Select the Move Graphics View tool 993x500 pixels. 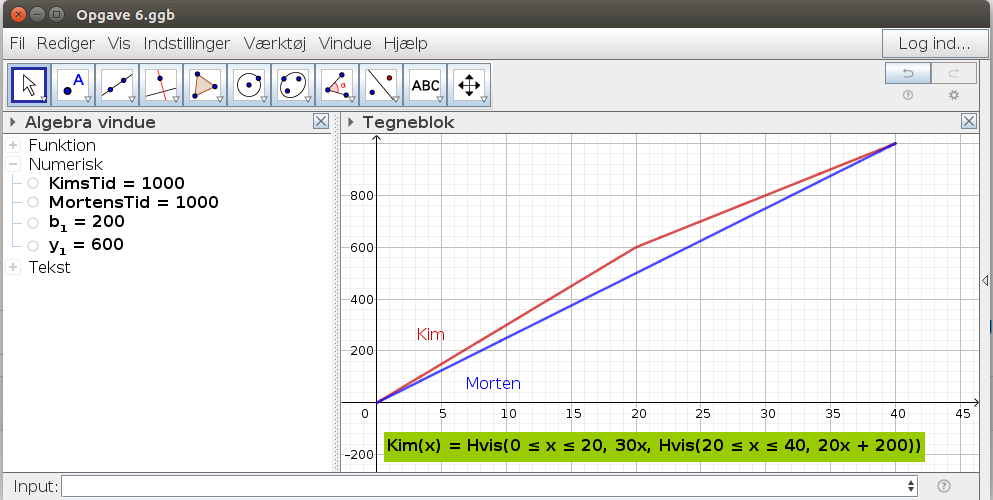pos(469,85)
